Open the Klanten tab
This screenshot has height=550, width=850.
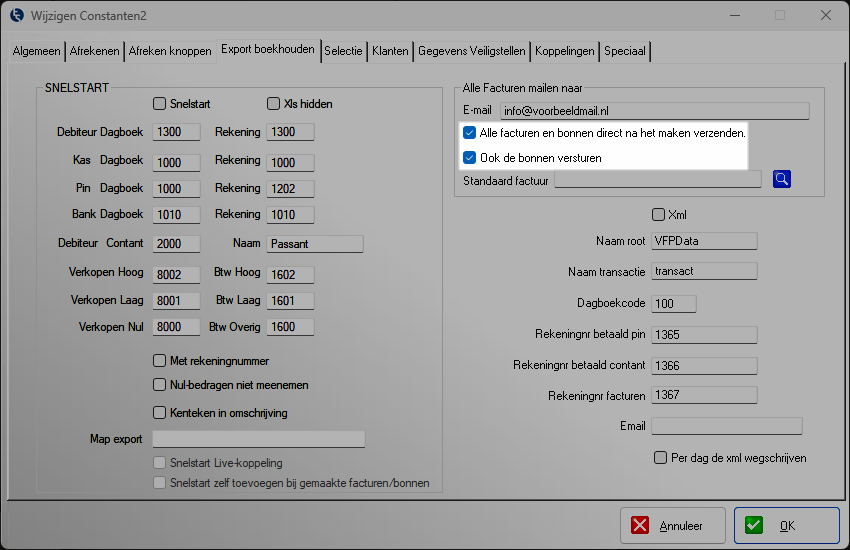coord(390,51)
